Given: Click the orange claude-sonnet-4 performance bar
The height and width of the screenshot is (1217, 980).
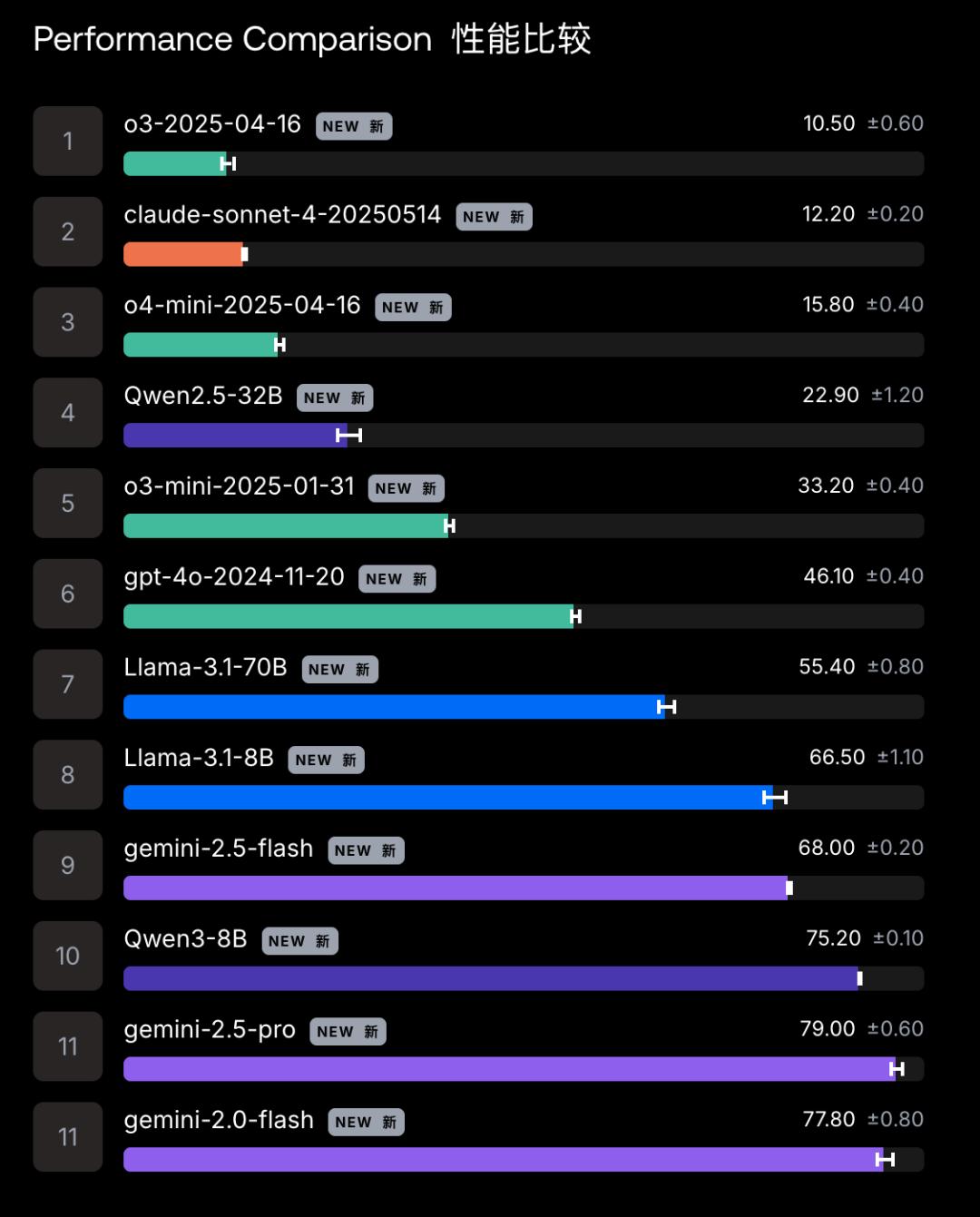Looking at the screenshot, I should [x=182, y=254].
